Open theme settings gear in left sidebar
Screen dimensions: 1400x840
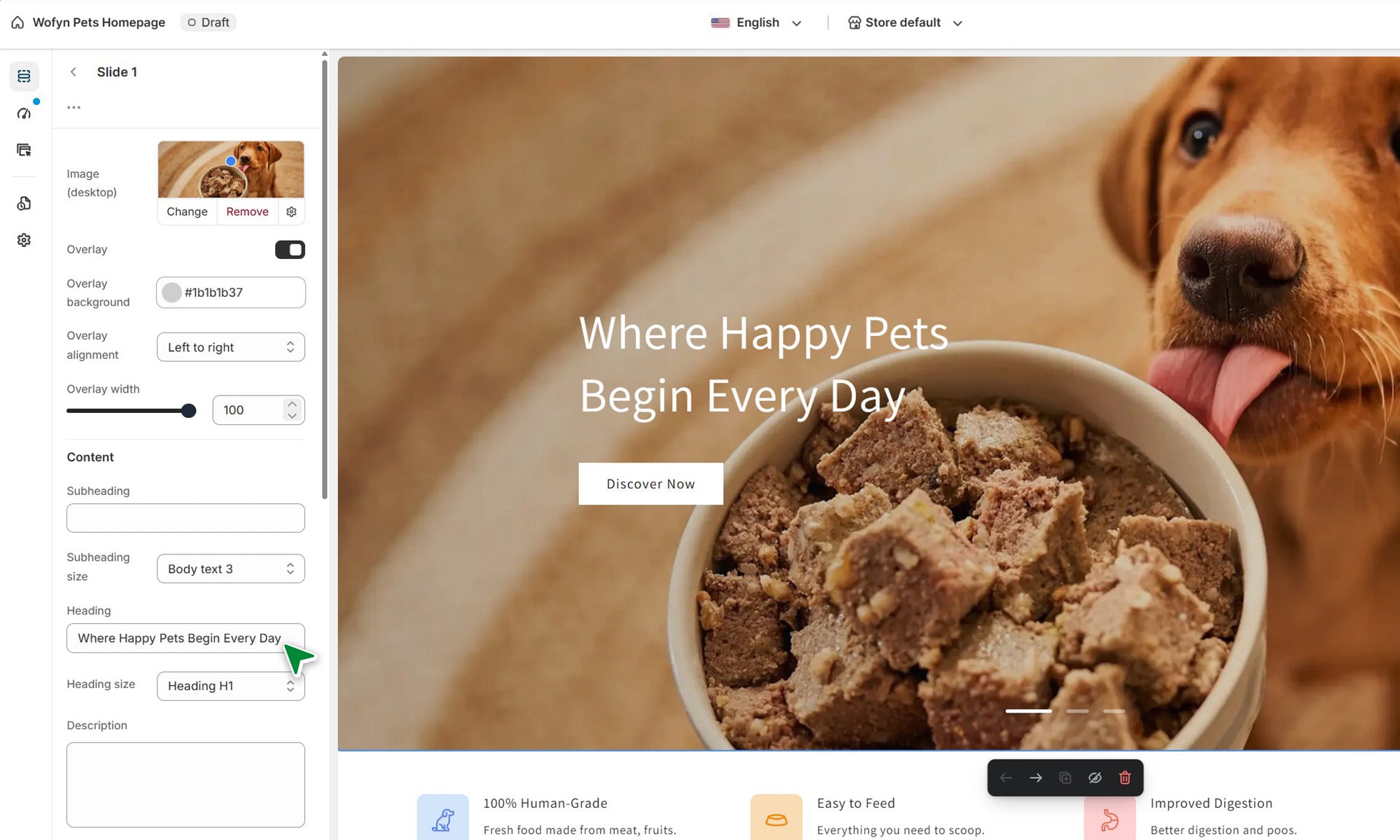[24, 240]
